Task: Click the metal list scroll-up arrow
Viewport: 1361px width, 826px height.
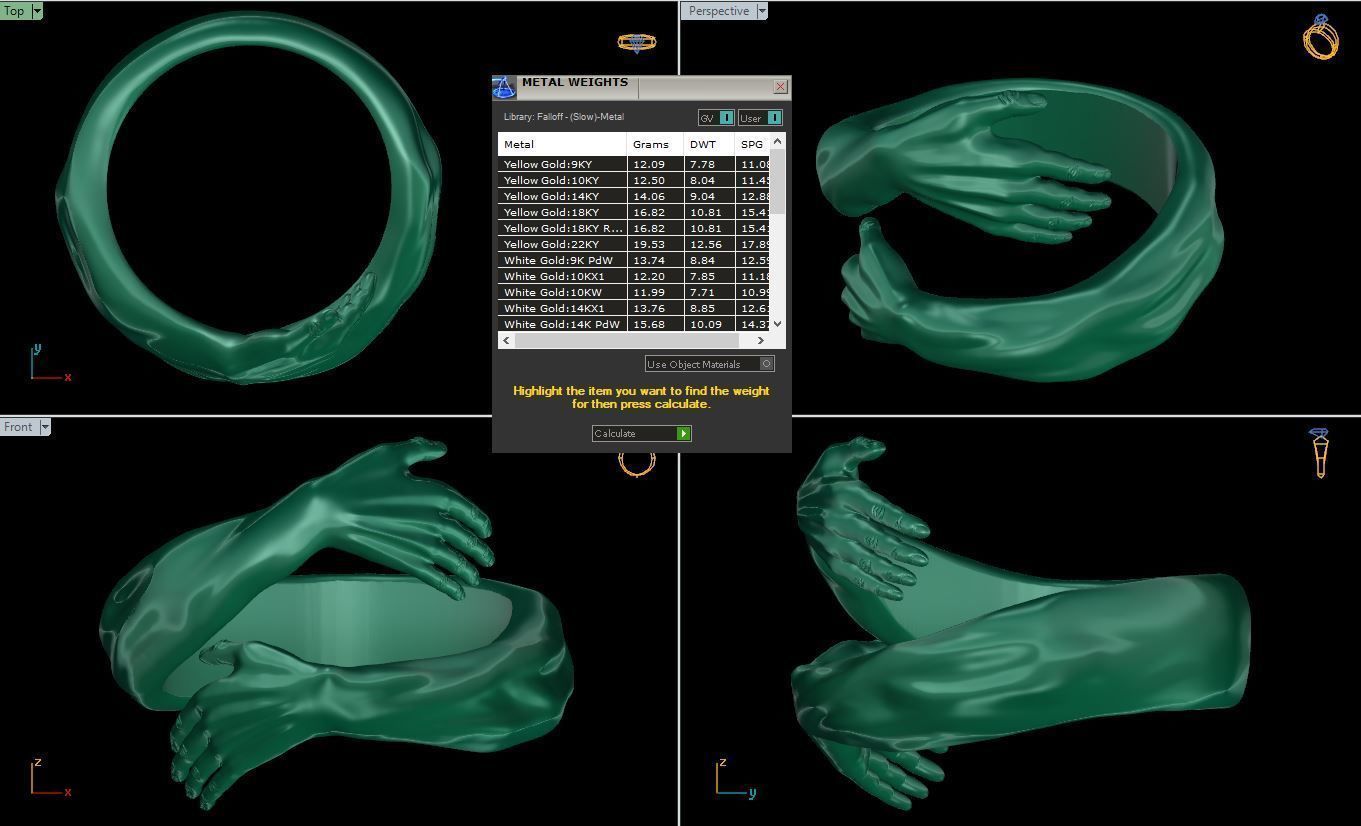Action: pos(778,142)
